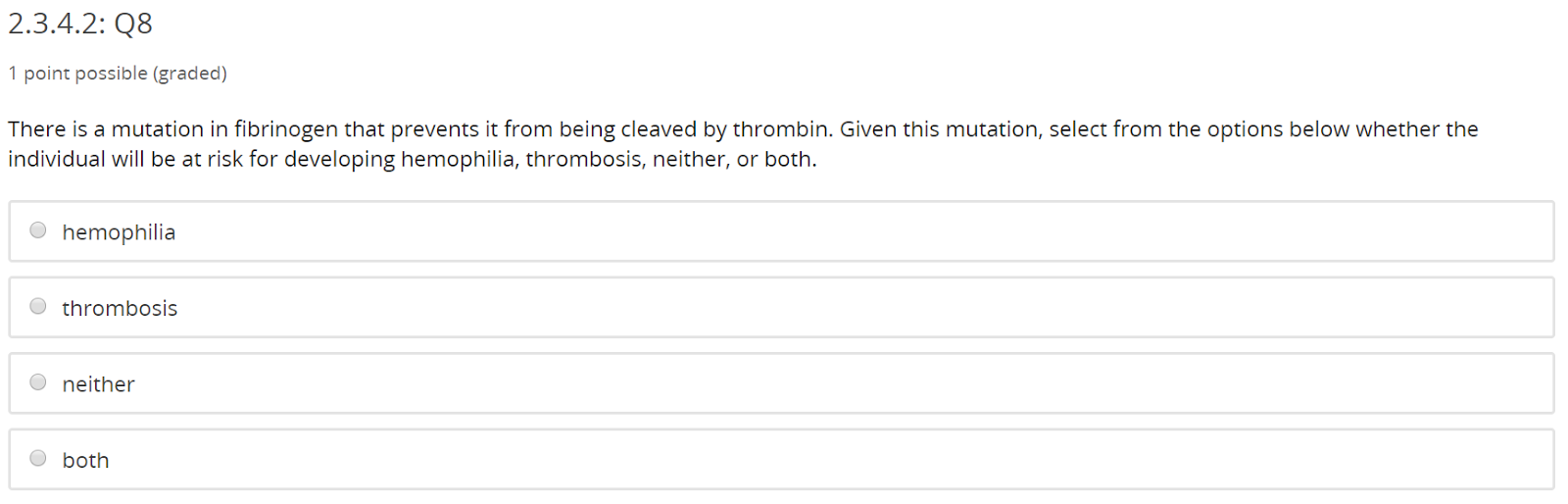The width and height of the screenshot is (1568, 504).
Task: Click the 'hemophilia' answer label text
Action: (119, 232)
